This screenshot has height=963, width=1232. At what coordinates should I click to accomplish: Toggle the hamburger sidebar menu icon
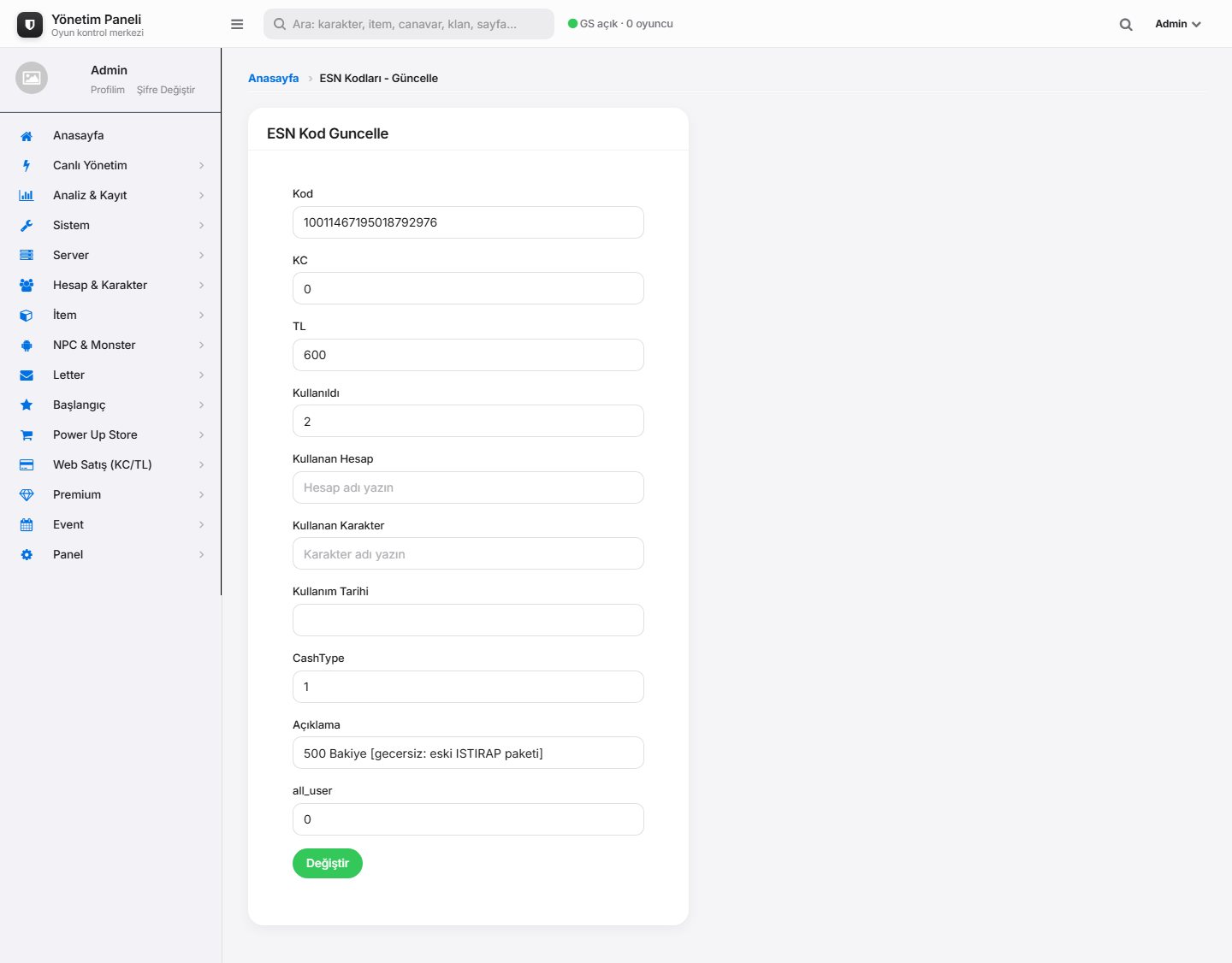tap(237, 24)
